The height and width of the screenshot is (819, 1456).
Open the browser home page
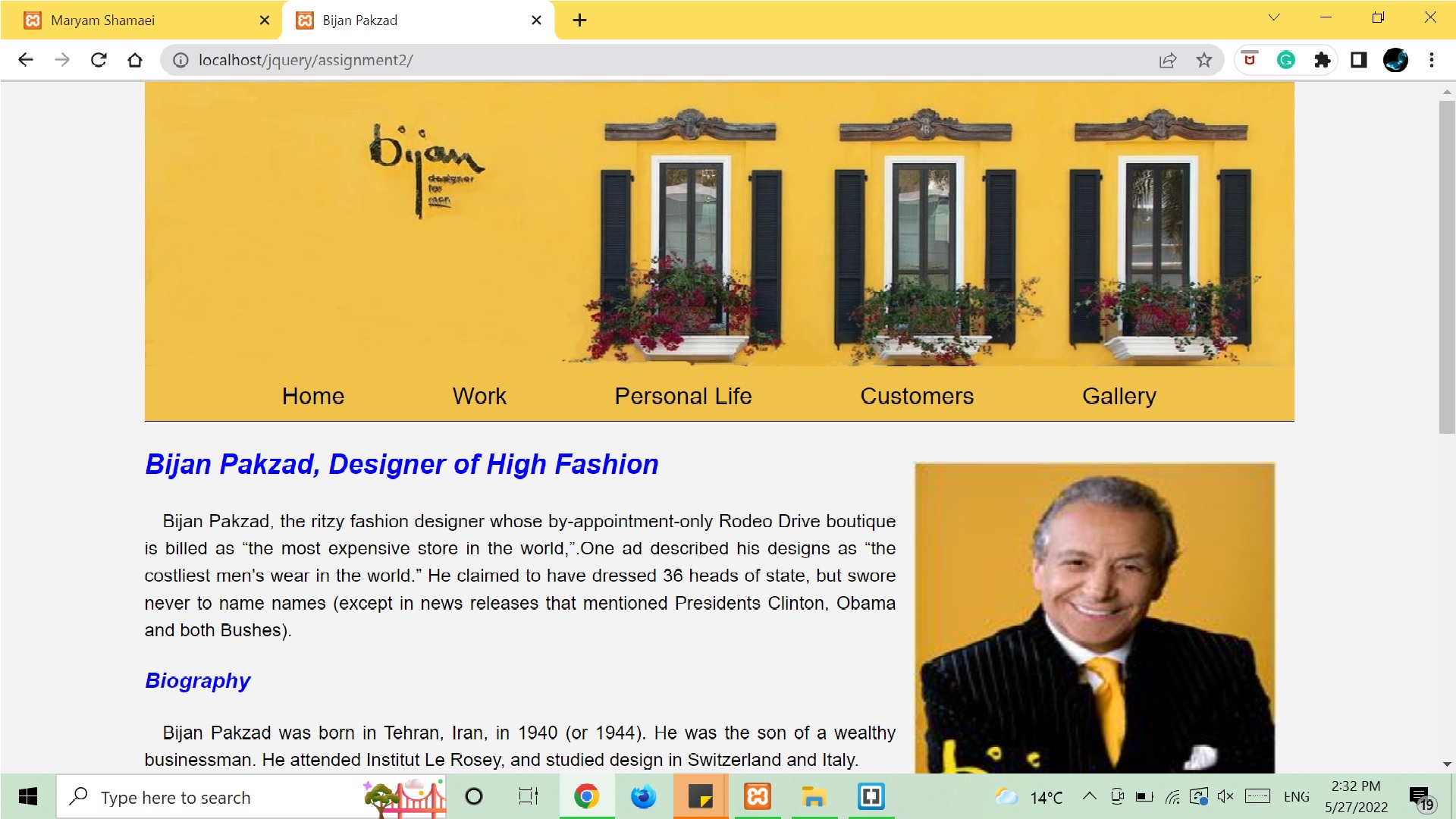point(135,60)
